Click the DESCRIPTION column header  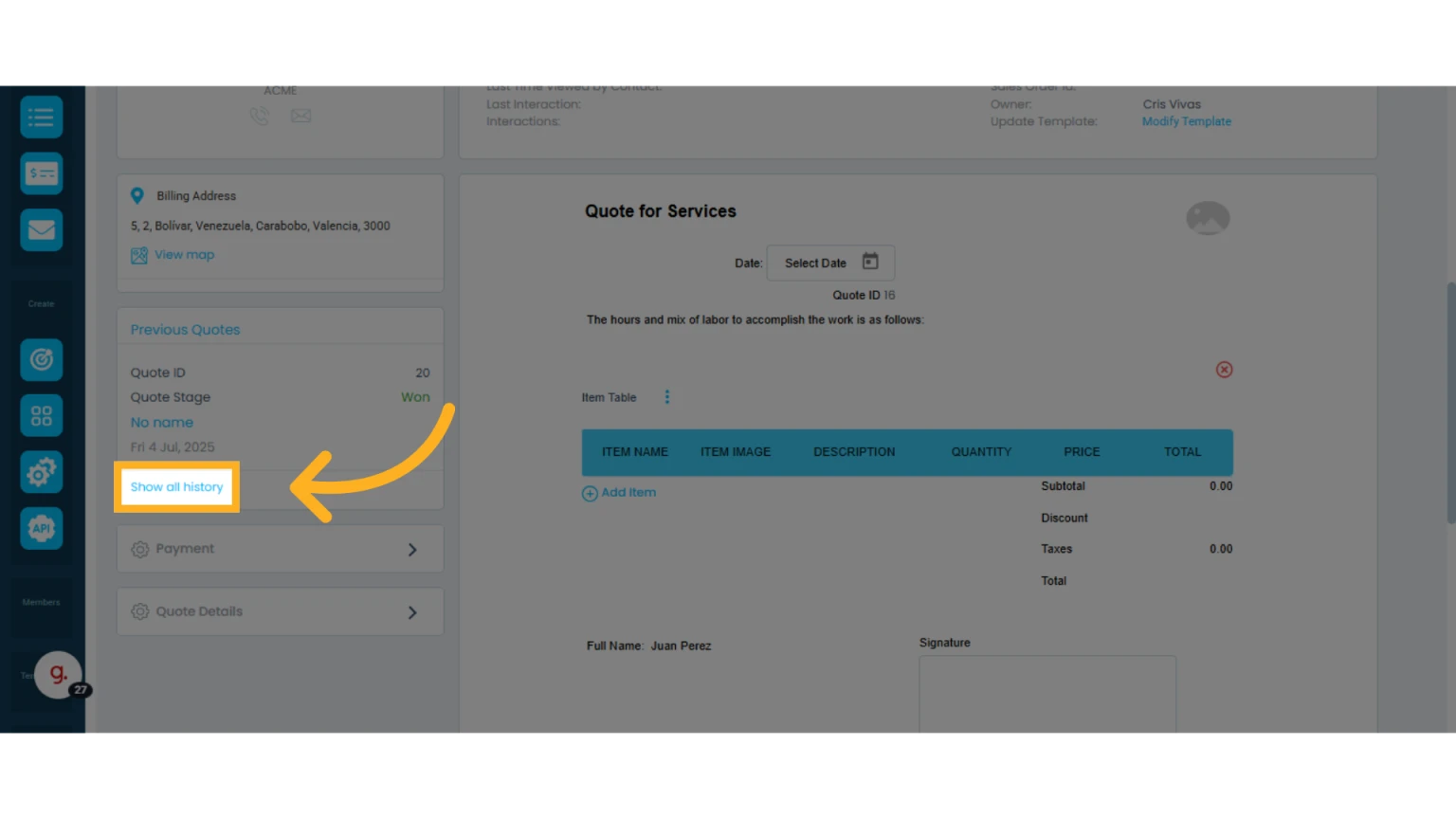[854, 452]
